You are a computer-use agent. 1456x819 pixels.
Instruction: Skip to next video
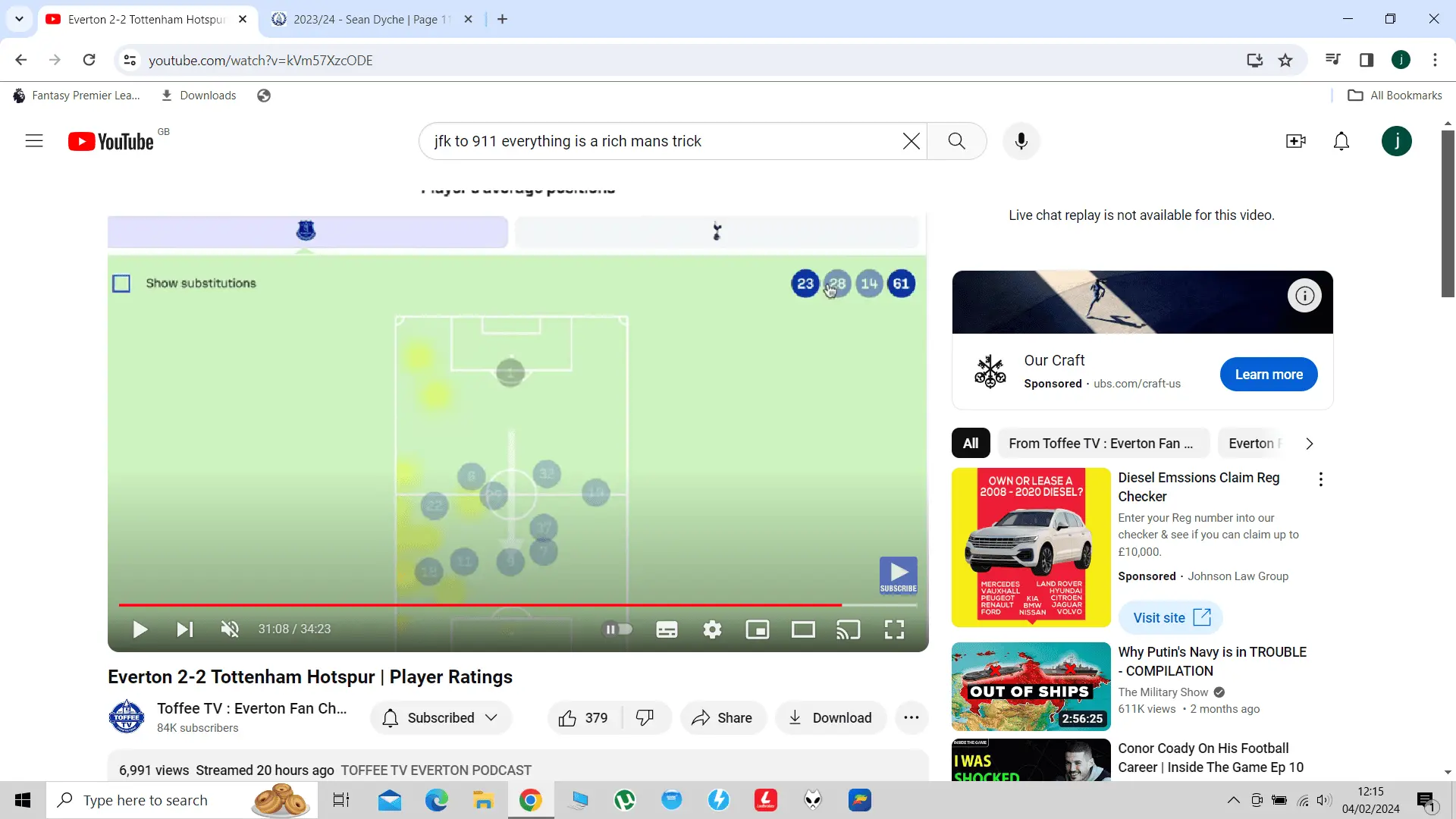185,629
